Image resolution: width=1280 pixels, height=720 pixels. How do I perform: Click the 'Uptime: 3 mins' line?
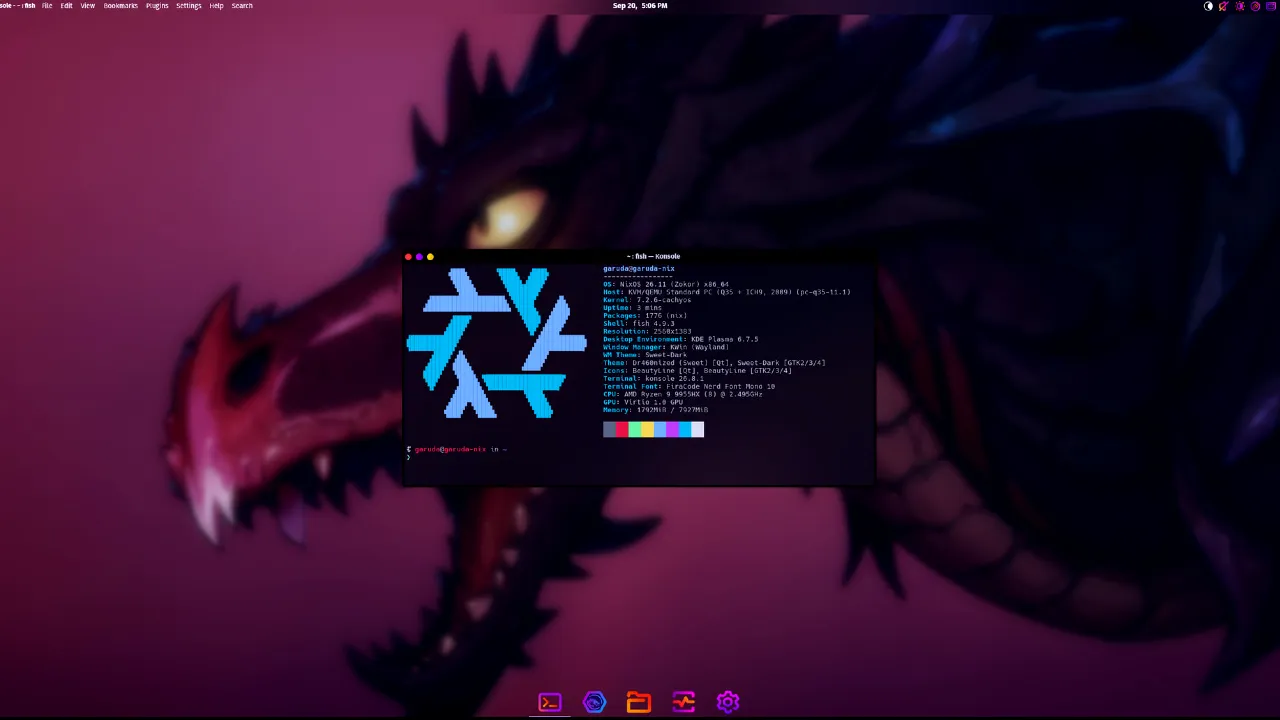pyautogui.click(x=632, y=308)
